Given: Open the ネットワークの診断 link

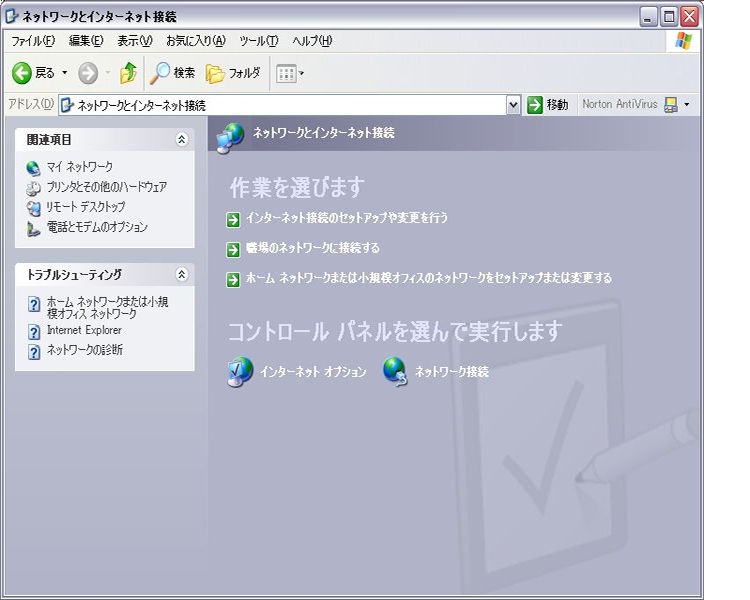Looking at the screenshot, I should pyautogui.click(x=85, y=350).
